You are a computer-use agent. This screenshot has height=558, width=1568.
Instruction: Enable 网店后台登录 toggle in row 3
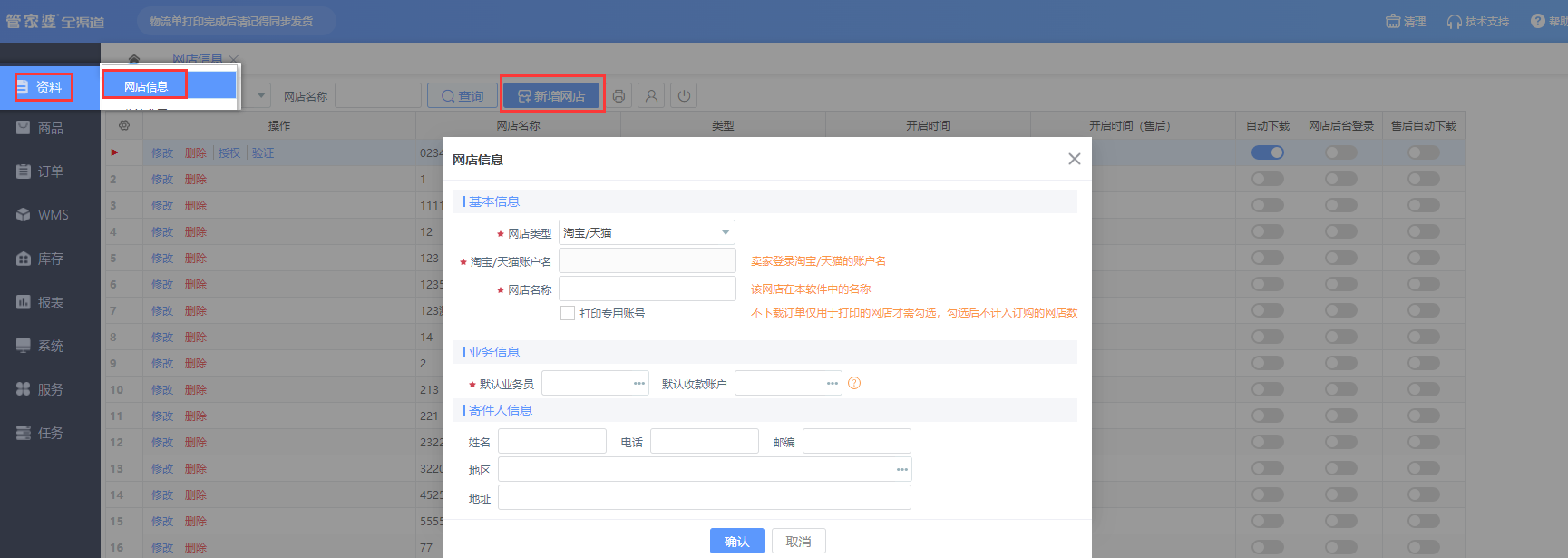1341,205
